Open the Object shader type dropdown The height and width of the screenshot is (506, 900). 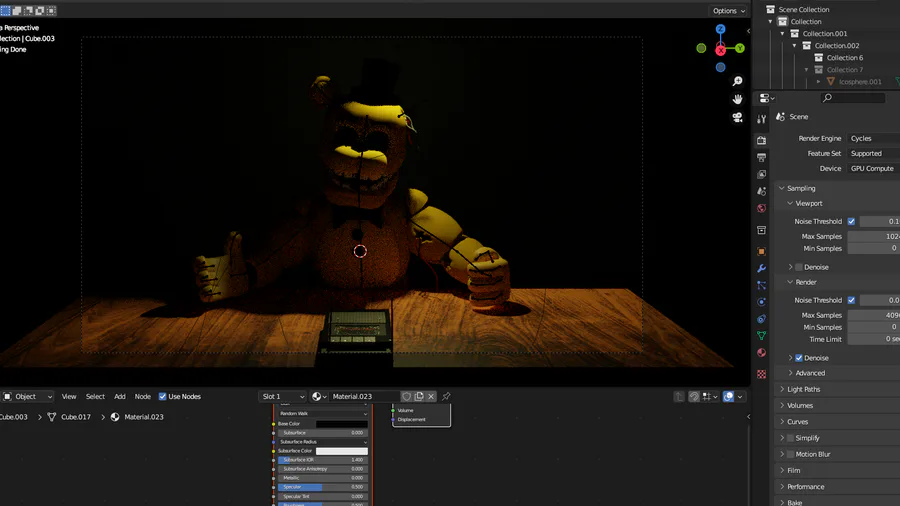point(27,396)
